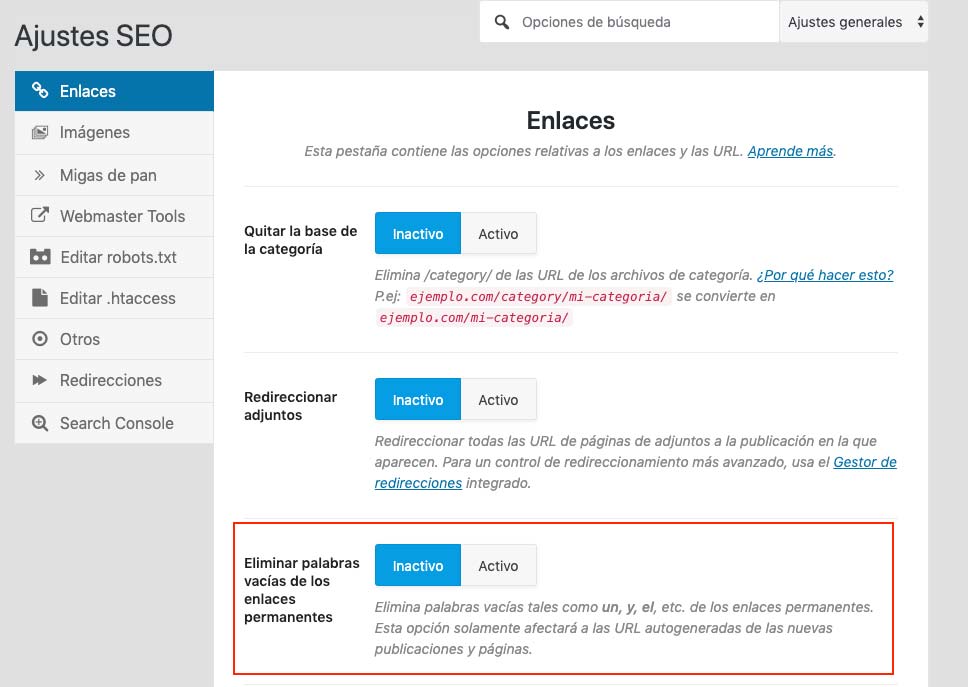Screen dimensions: 968x687
Task: Follow the Aprende más link
Action: click(790, 151)
